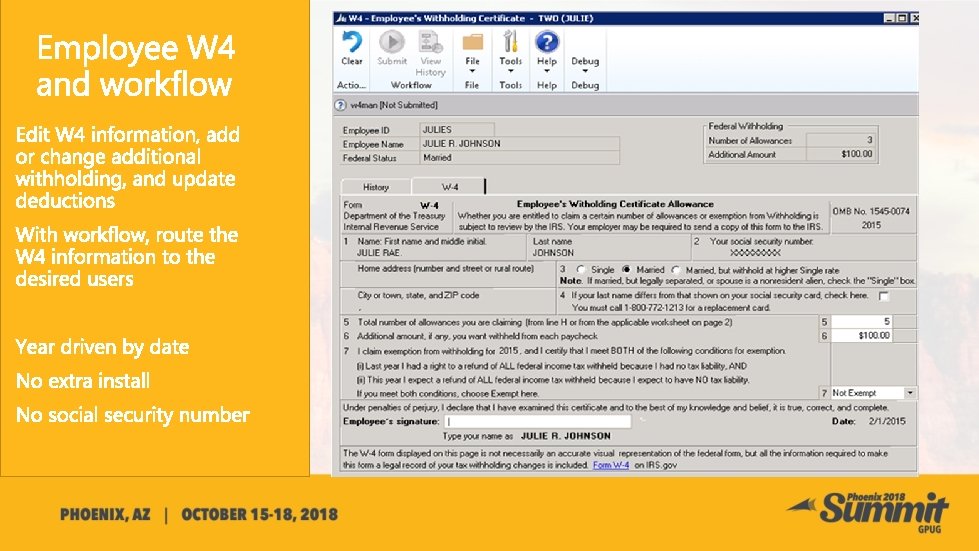
Task: Open the File folder icon
Action: point(473,42)
